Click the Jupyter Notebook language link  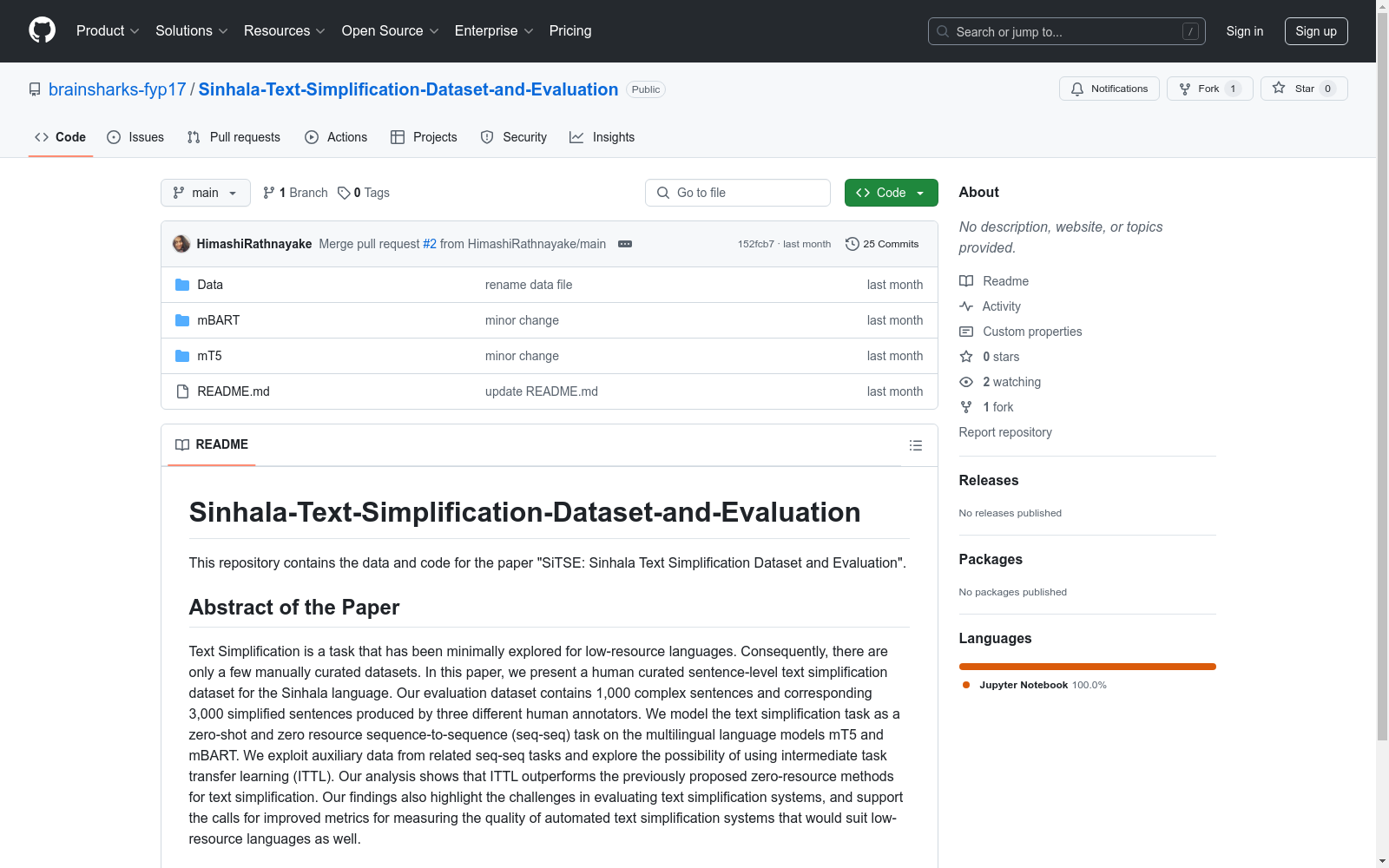click(1034, 685)
